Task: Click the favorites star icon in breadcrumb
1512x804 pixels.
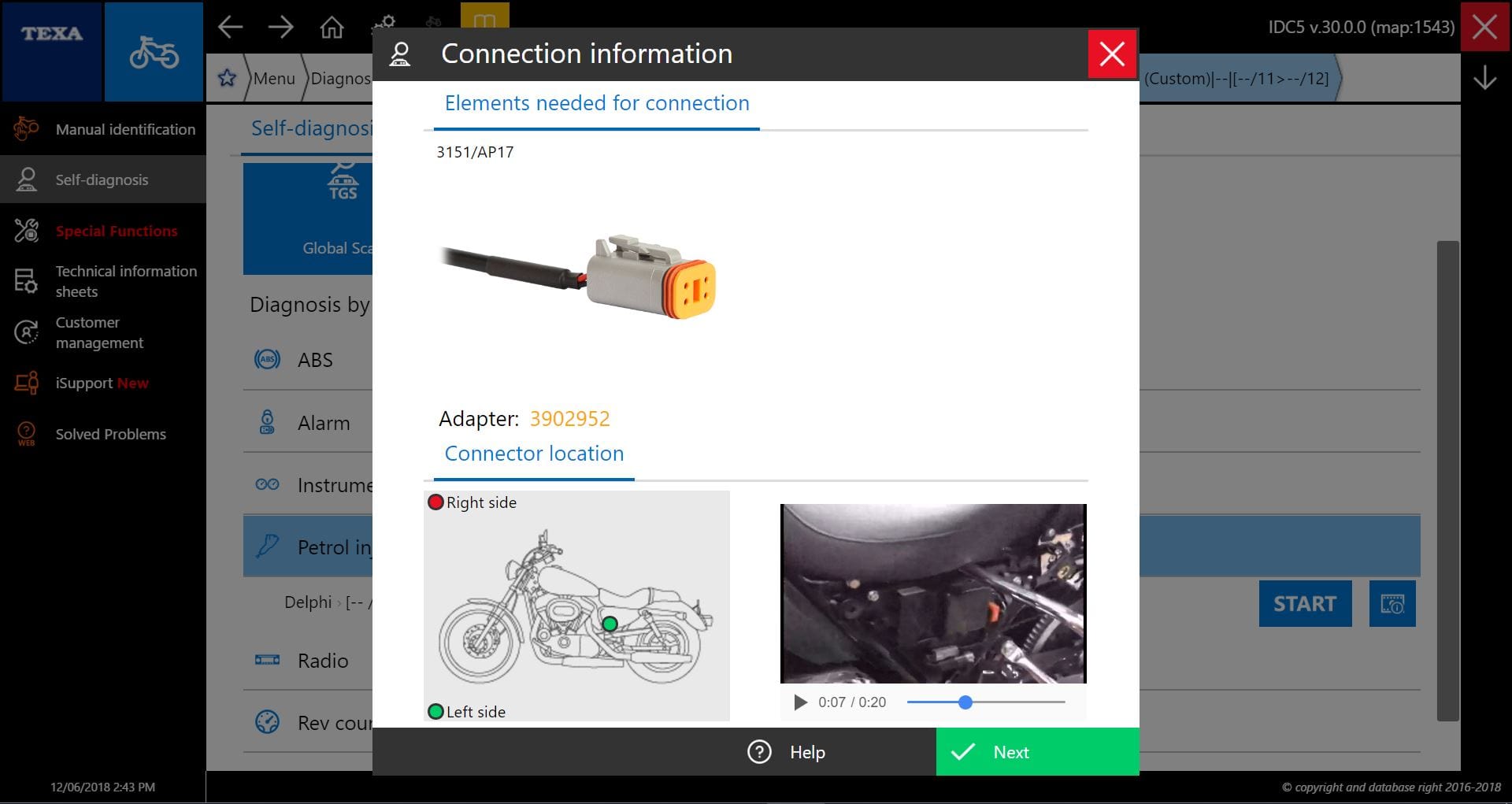Action: coord(227,78)
